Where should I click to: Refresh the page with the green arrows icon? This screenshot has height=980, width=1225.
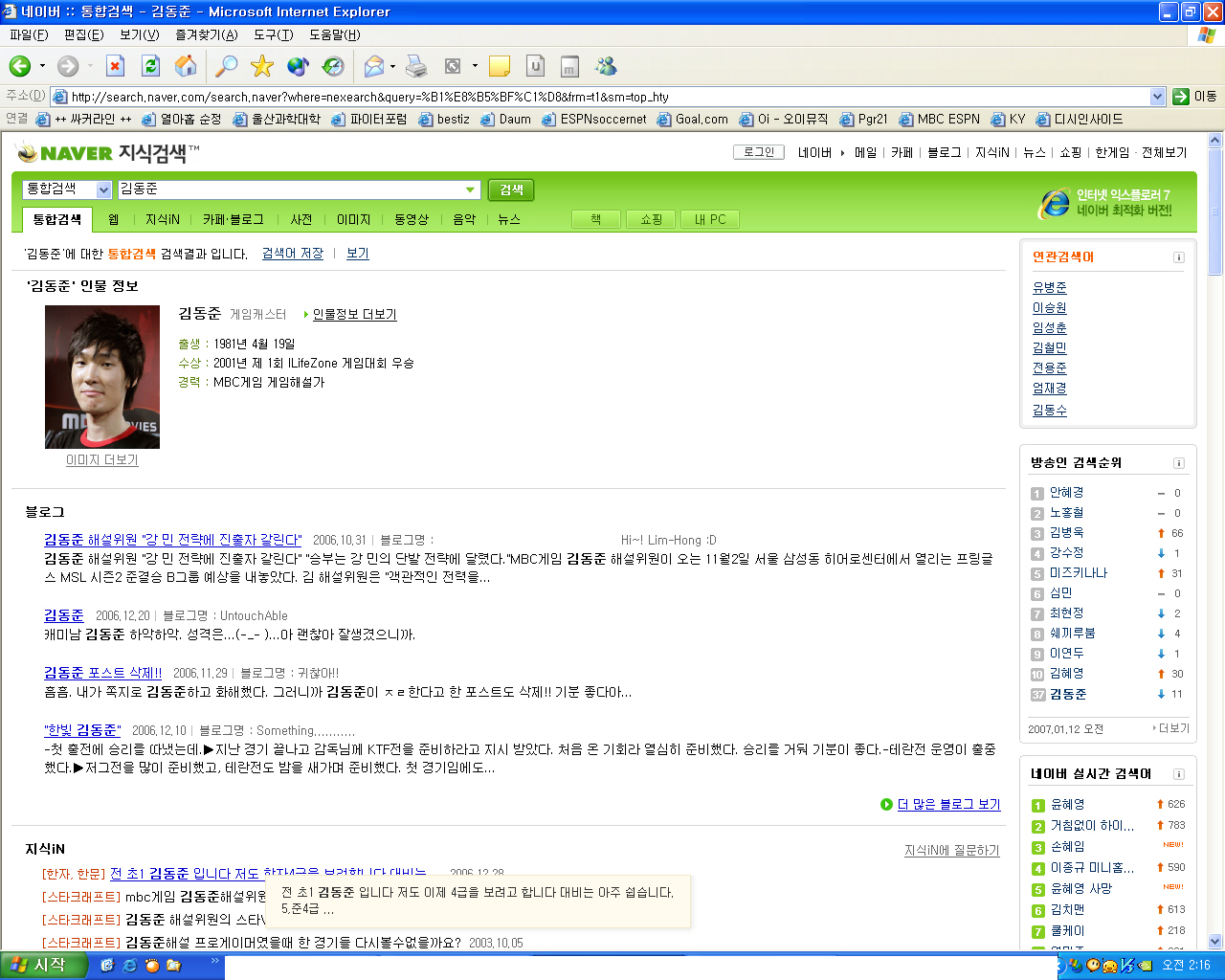[x=150, y=66]
